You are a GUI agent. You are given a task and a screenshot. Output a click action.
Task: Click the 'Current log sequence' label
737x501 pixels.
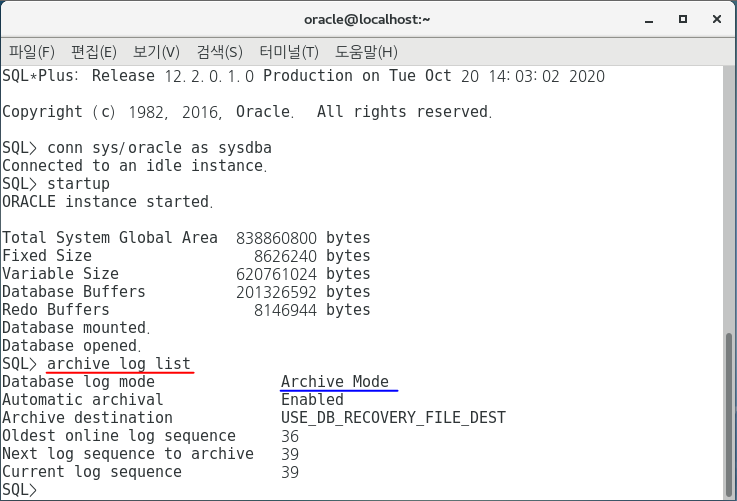point(92,471)
